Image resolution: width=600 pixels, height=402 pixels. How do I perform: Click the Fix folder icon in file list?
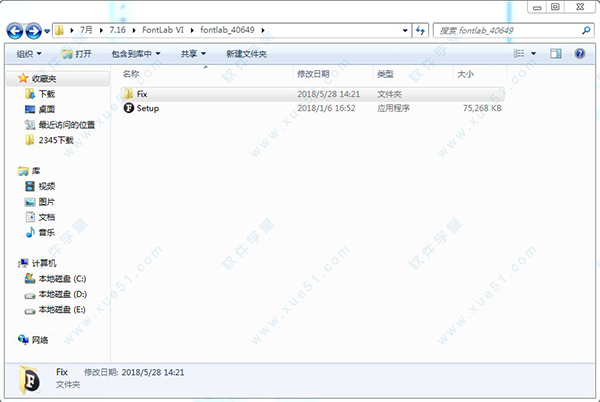(129, 94)
